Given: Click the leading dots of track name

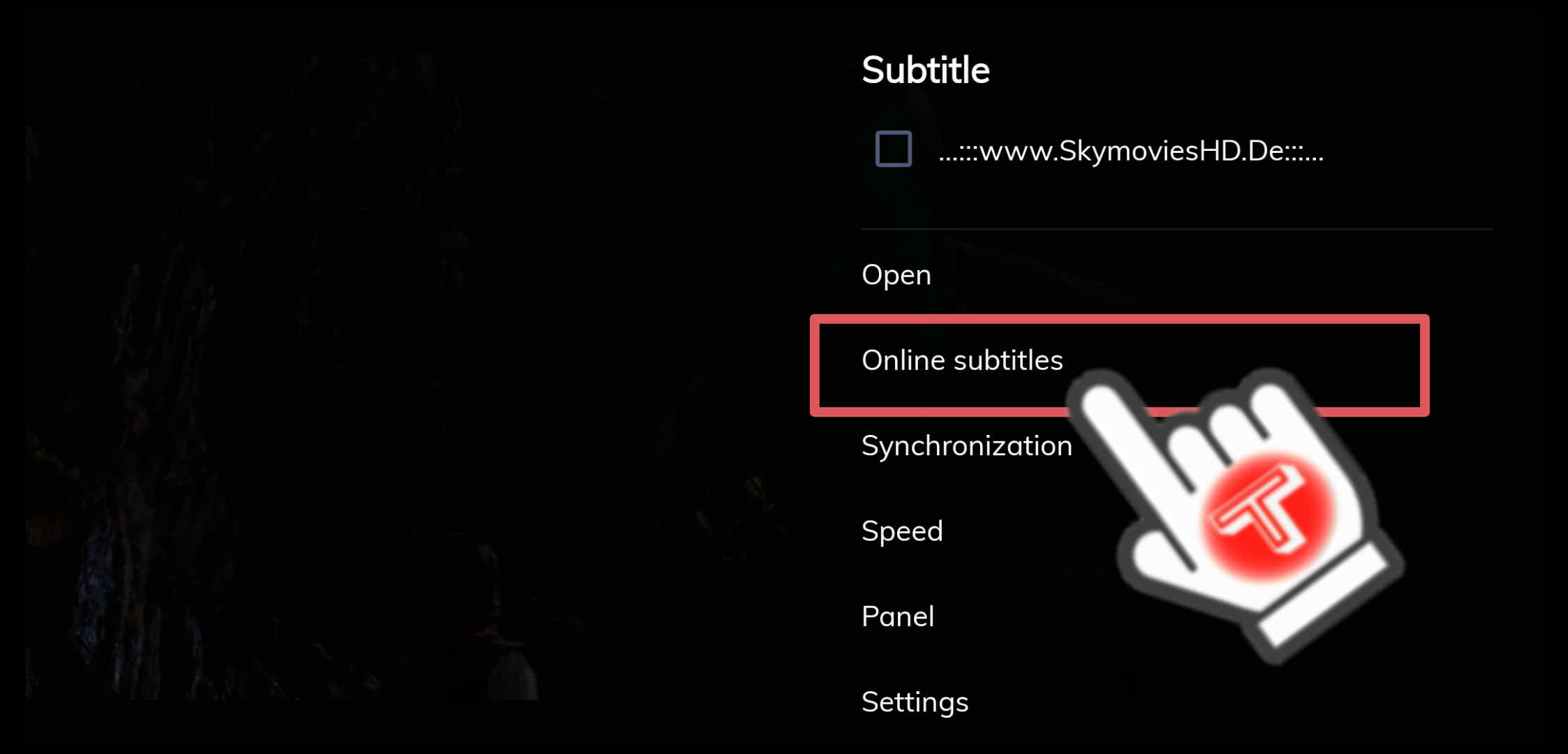Looking at the screenshot, I should coord(959,154).
